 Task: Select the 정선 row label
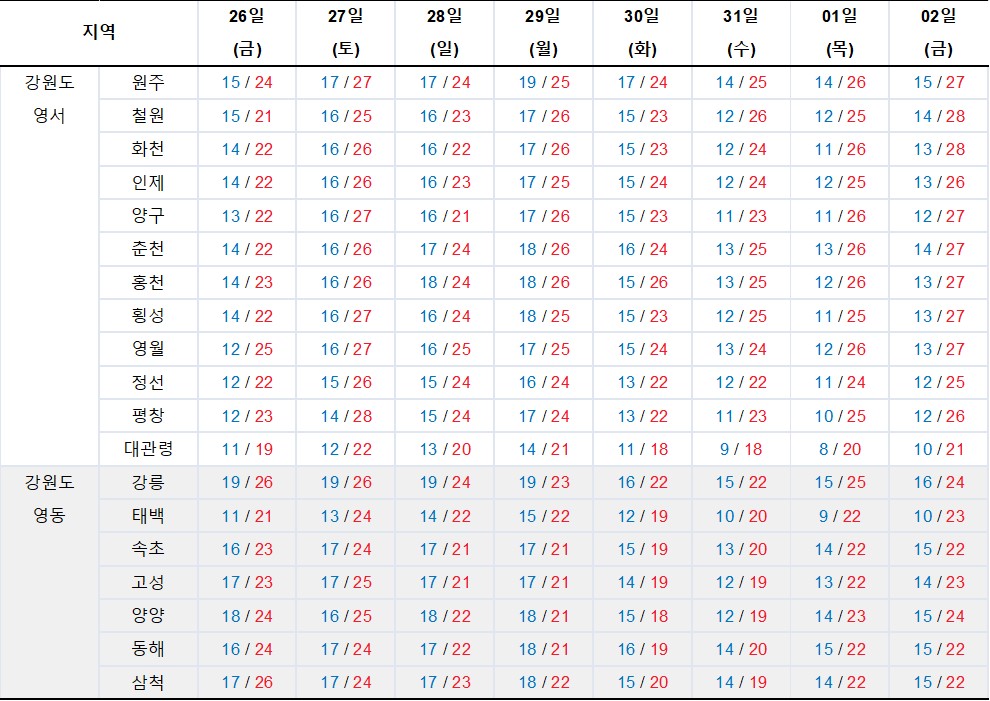(148, 382)
